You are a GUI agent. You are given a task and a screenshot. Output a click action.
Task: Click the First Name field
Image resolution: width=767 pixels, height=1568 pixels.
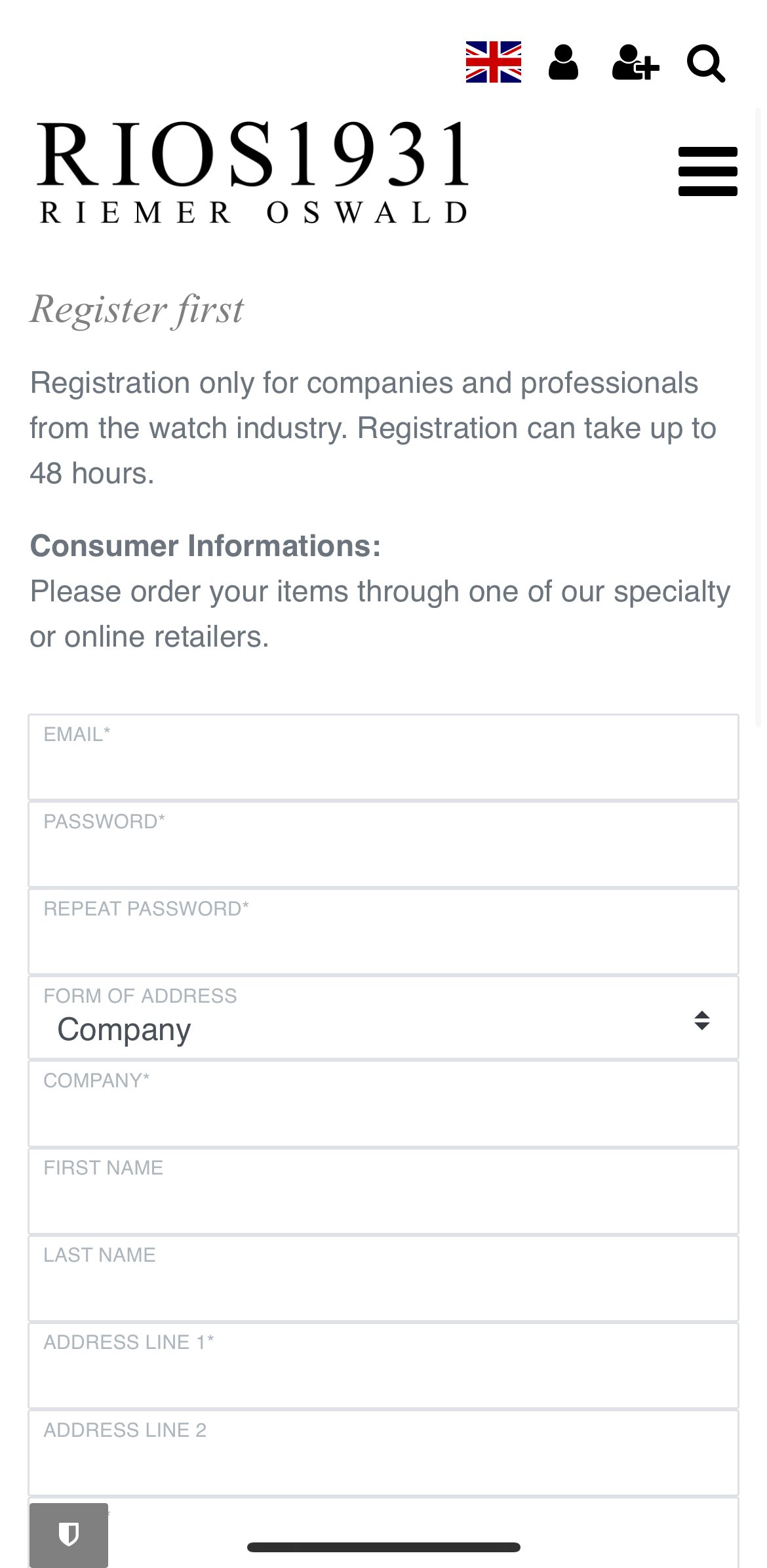[383, 1191]
